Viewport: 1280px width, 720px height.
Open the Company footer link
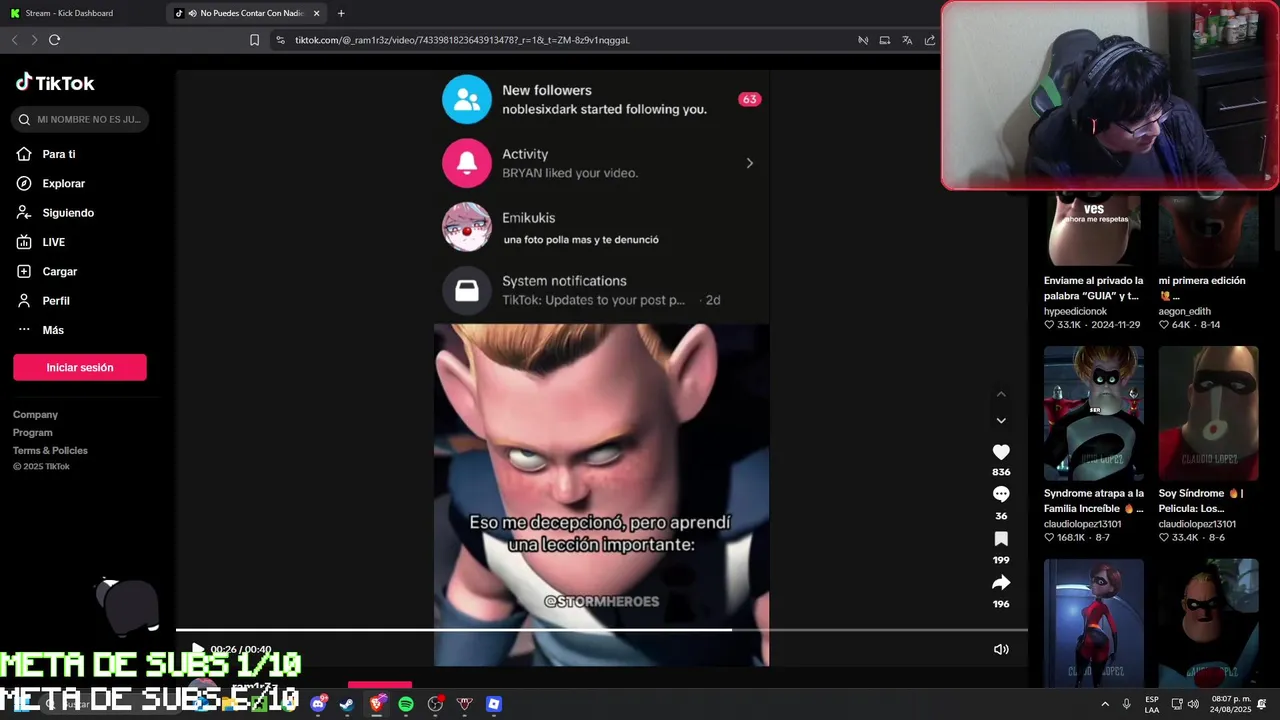pyautogui.click(x=35, y=414)
